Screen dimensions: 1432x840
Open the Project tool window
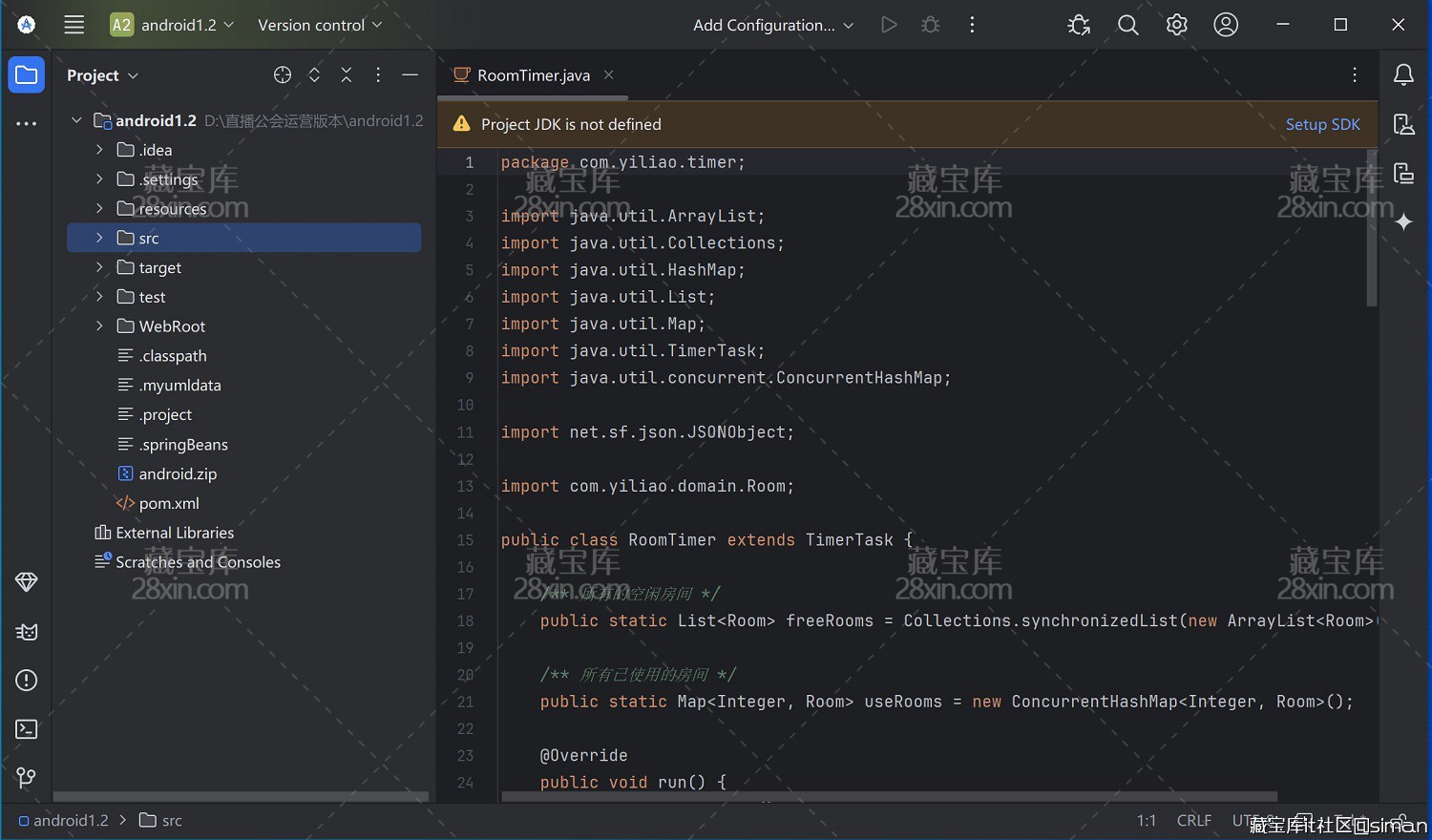tap(27, 75)
